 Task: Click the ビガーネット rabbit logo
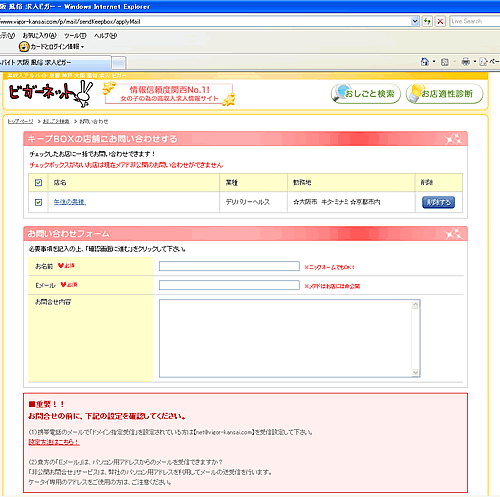[x=51, y=93]
